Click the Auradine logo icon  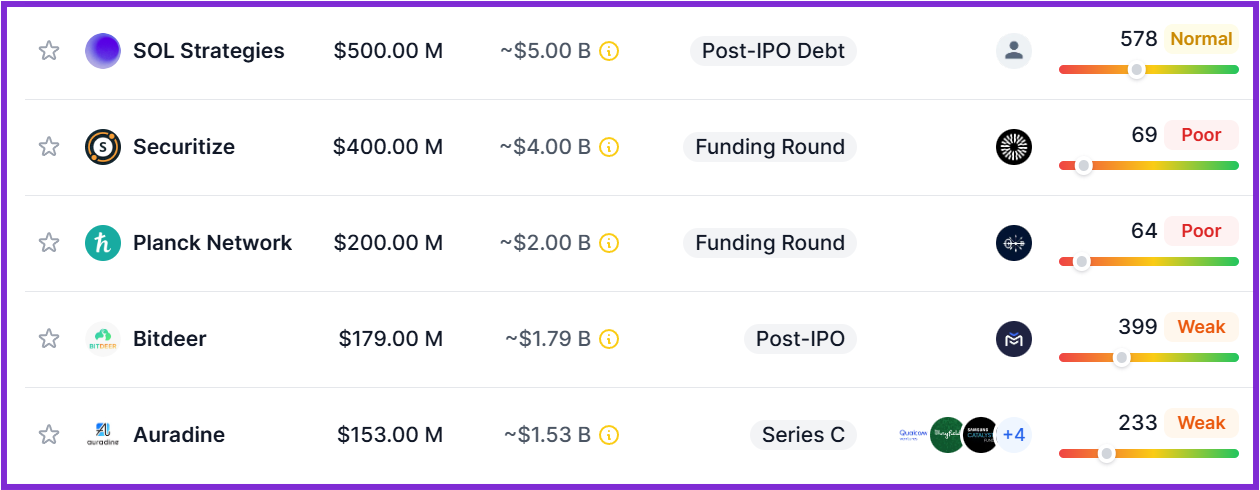(103, 435)
